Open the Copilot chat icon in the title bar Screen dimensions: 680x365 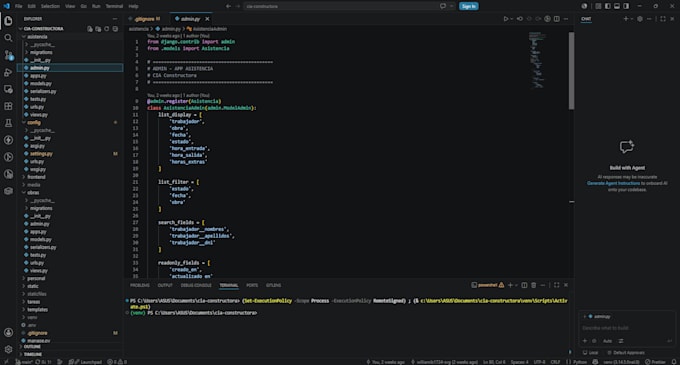(x=443, y=6)
